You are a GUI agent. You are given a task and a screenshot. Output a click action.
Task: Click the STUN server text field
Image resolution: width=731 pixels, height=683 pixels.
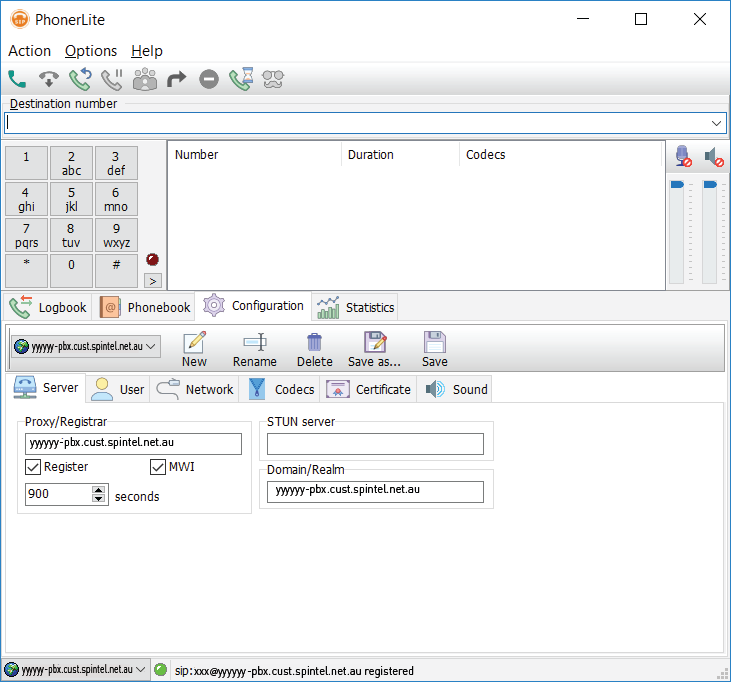click(x=375, y=443)
